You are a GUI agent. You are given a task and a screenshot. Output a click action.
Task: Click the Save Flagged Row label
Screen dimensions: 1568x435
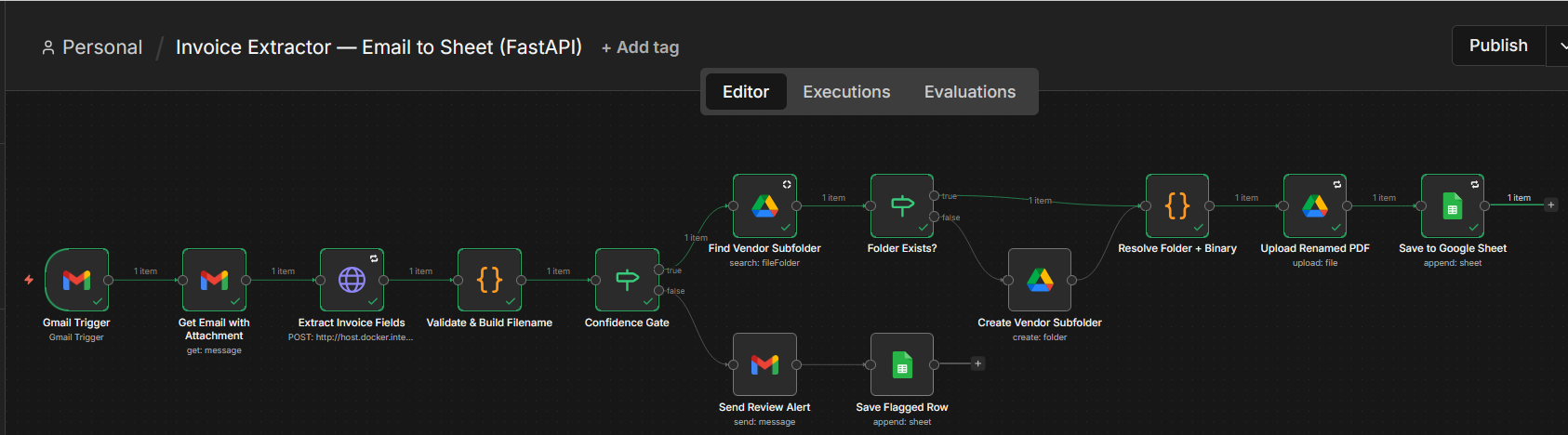902,407
